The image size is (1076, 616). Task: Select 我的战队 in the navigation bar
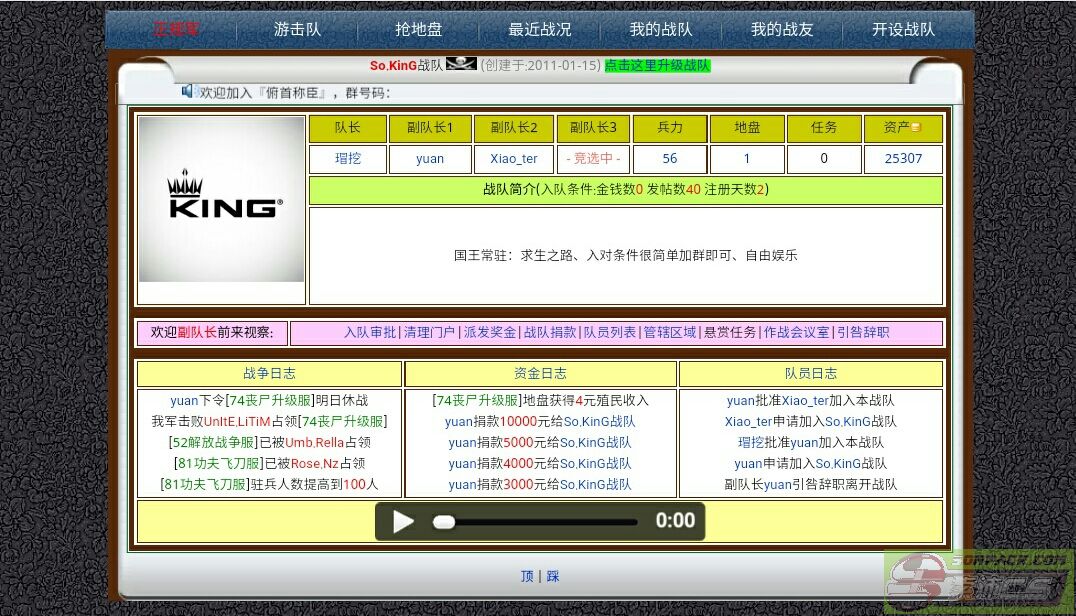[660, 29]
